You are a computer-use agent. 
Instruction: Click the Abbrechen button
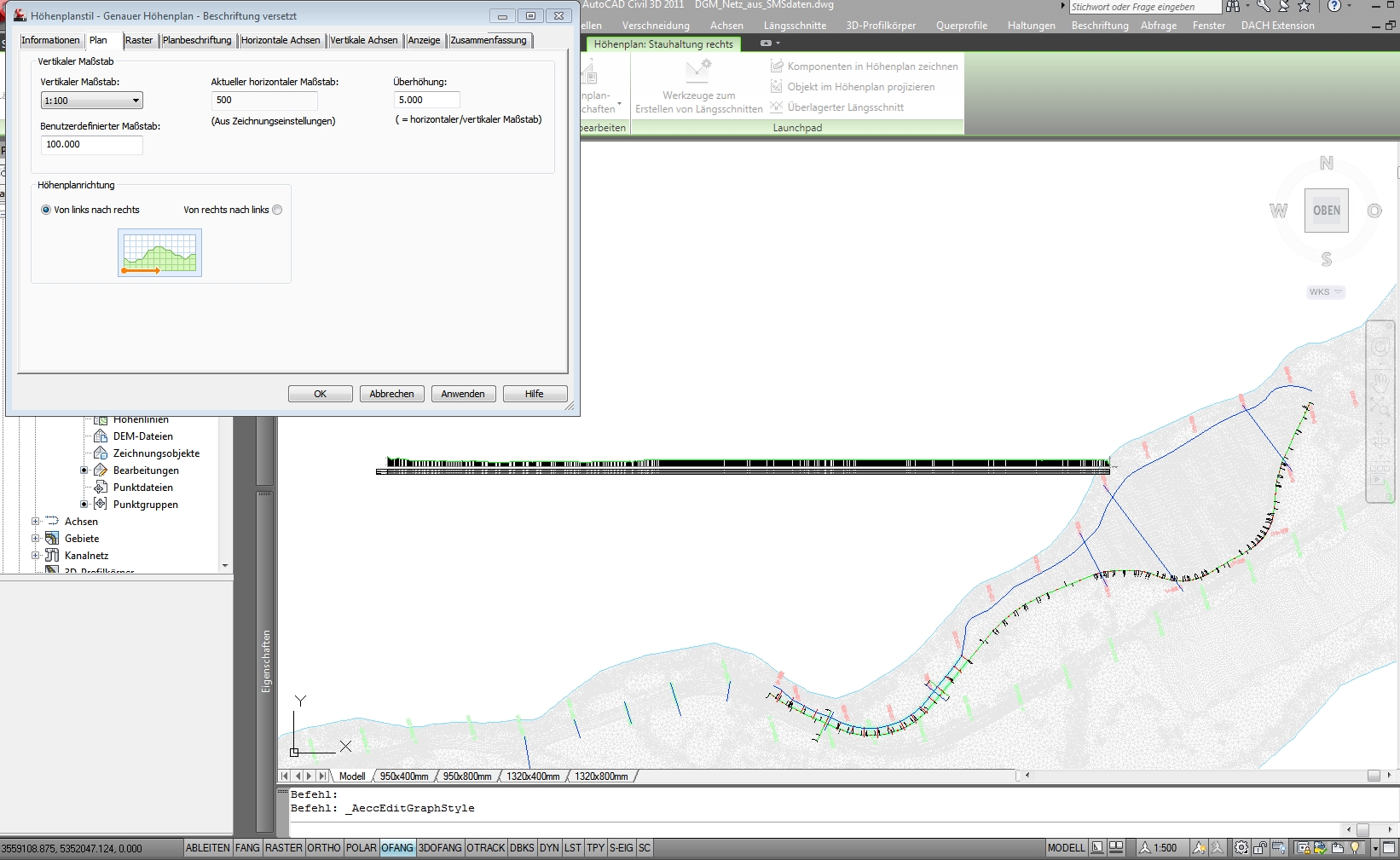392,394
